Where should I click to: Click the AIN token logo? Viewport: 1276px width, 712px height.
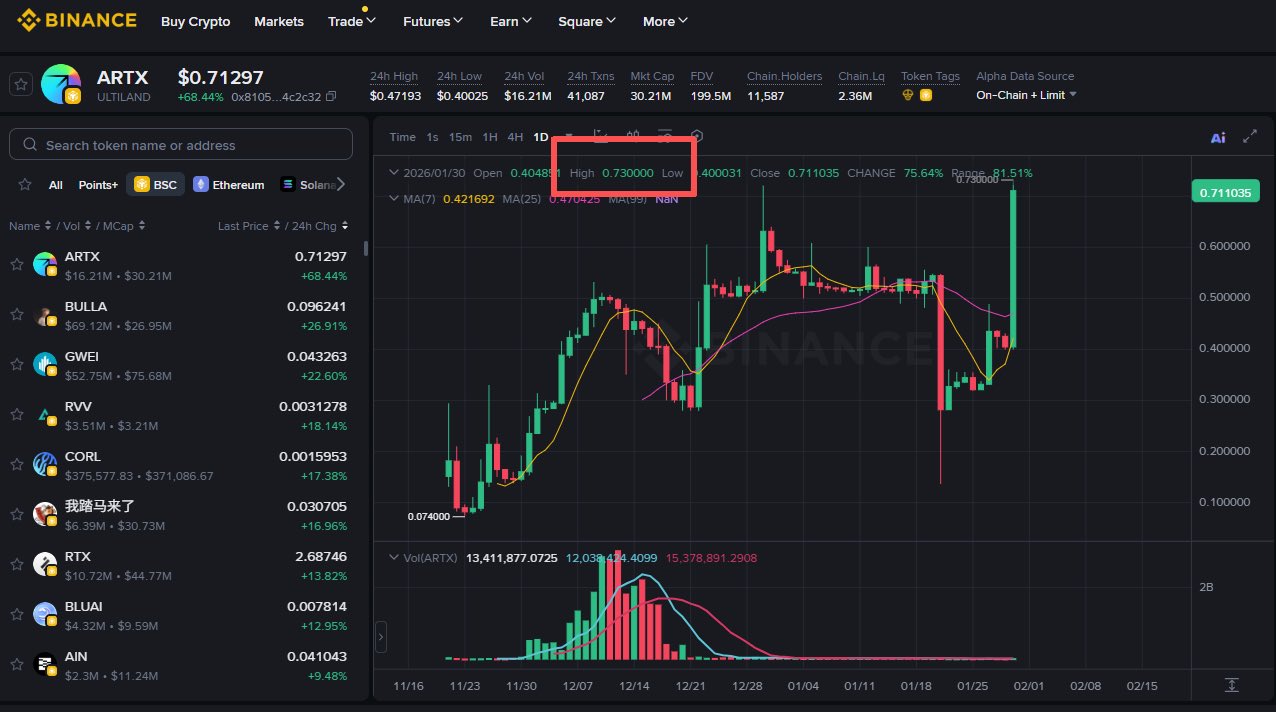45,666
